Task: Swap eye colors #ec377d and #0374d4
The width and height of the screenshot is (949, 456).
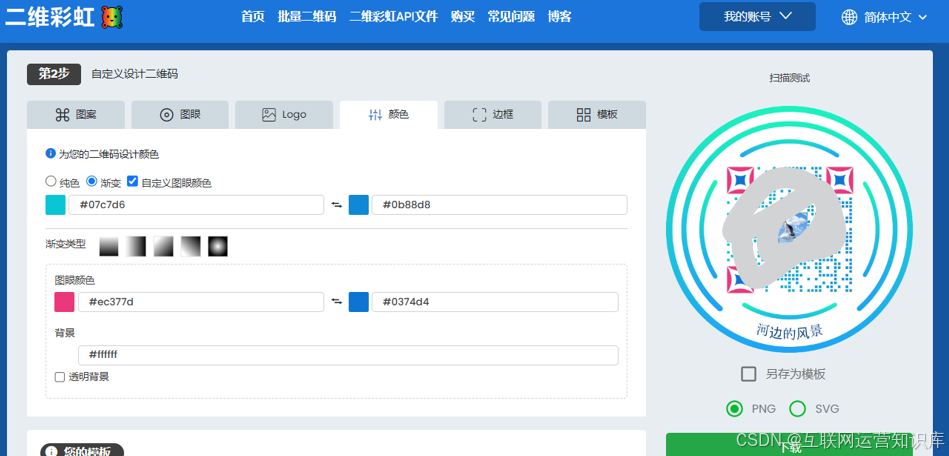Action: [x=337, y=302]
